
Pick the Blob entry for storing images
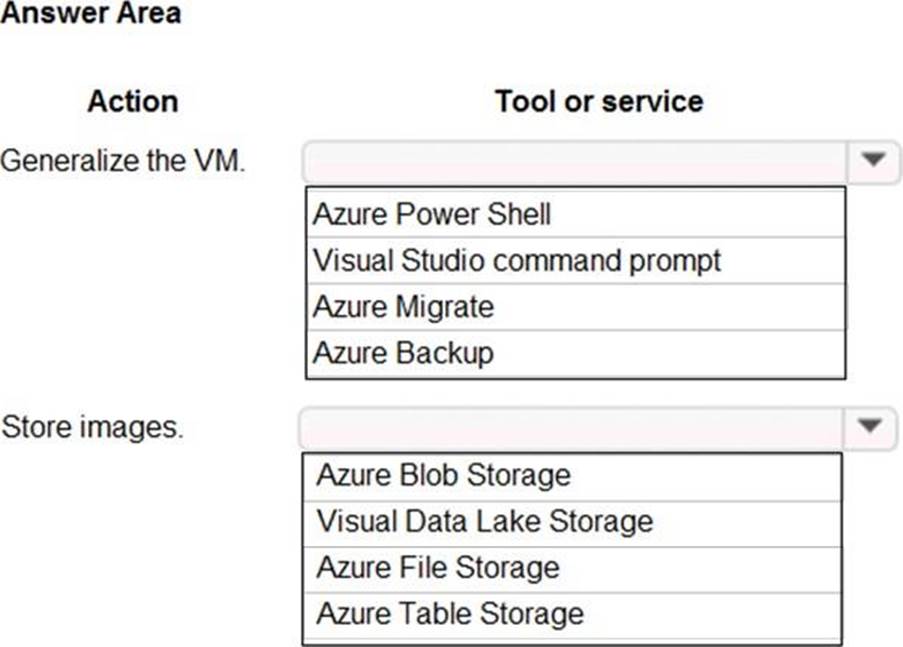pyautogui.click(x=443, y=475)
